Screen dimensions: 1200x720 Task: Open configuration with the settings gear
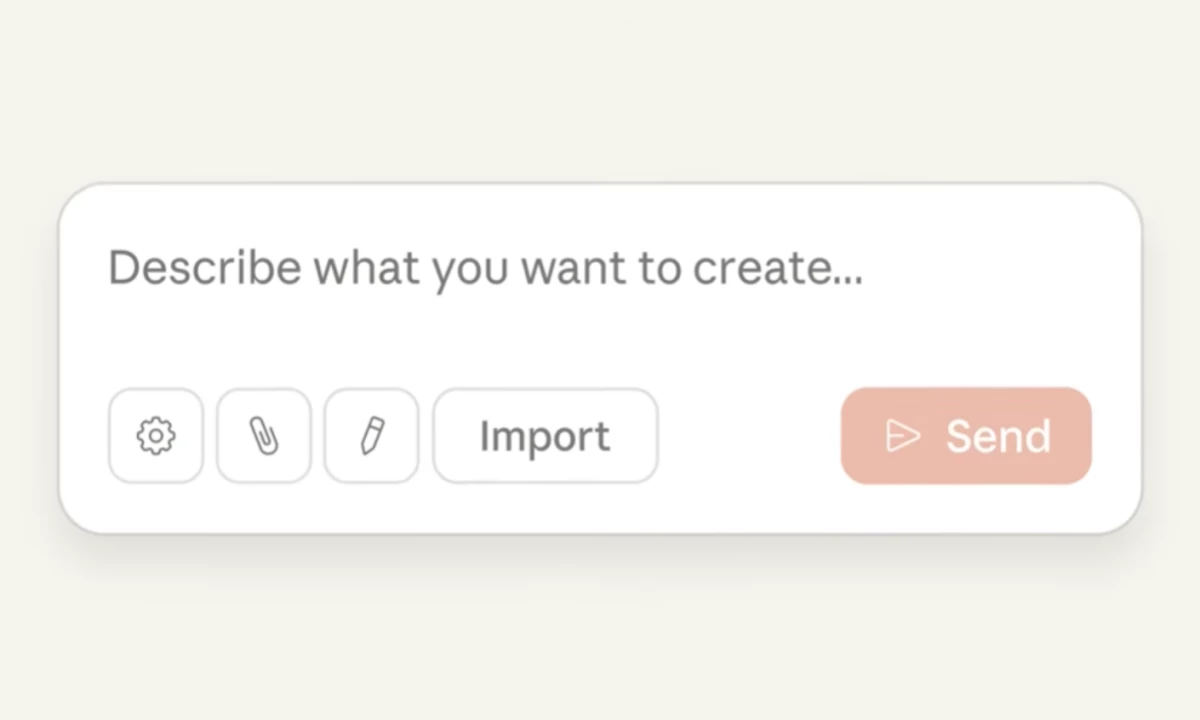pos(156,436)
